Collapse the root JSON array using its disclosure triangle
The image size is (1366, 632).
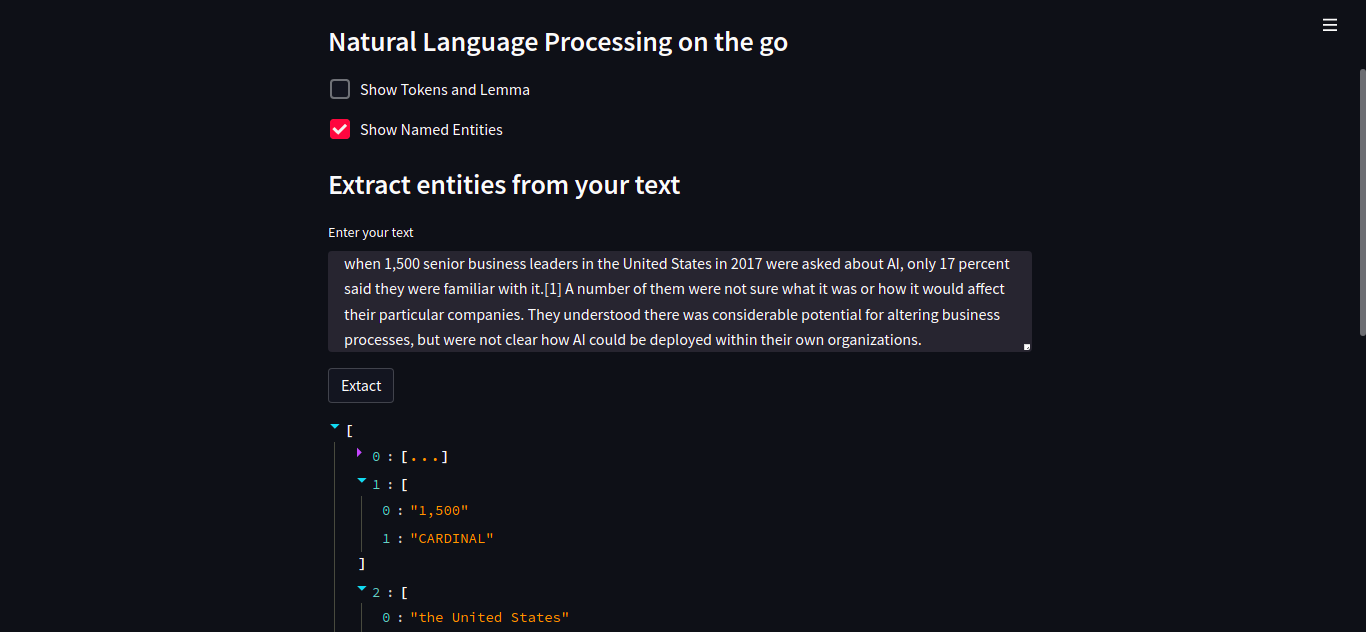point(335,425)
